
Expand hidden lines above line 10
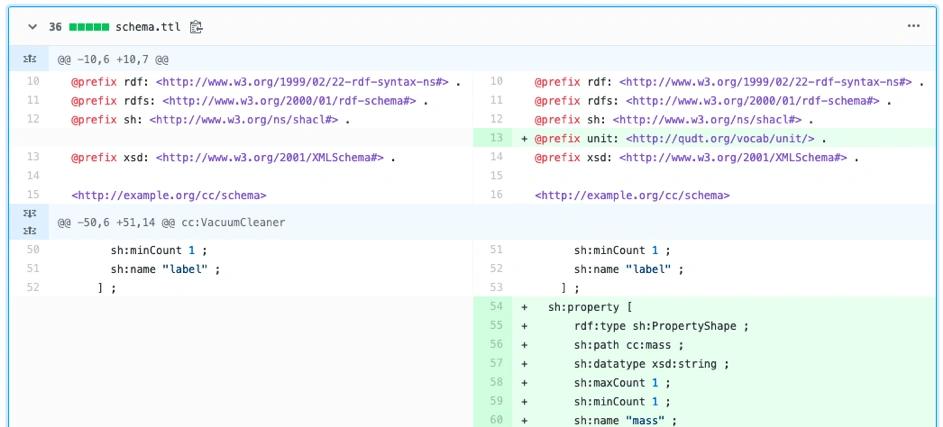29,60
